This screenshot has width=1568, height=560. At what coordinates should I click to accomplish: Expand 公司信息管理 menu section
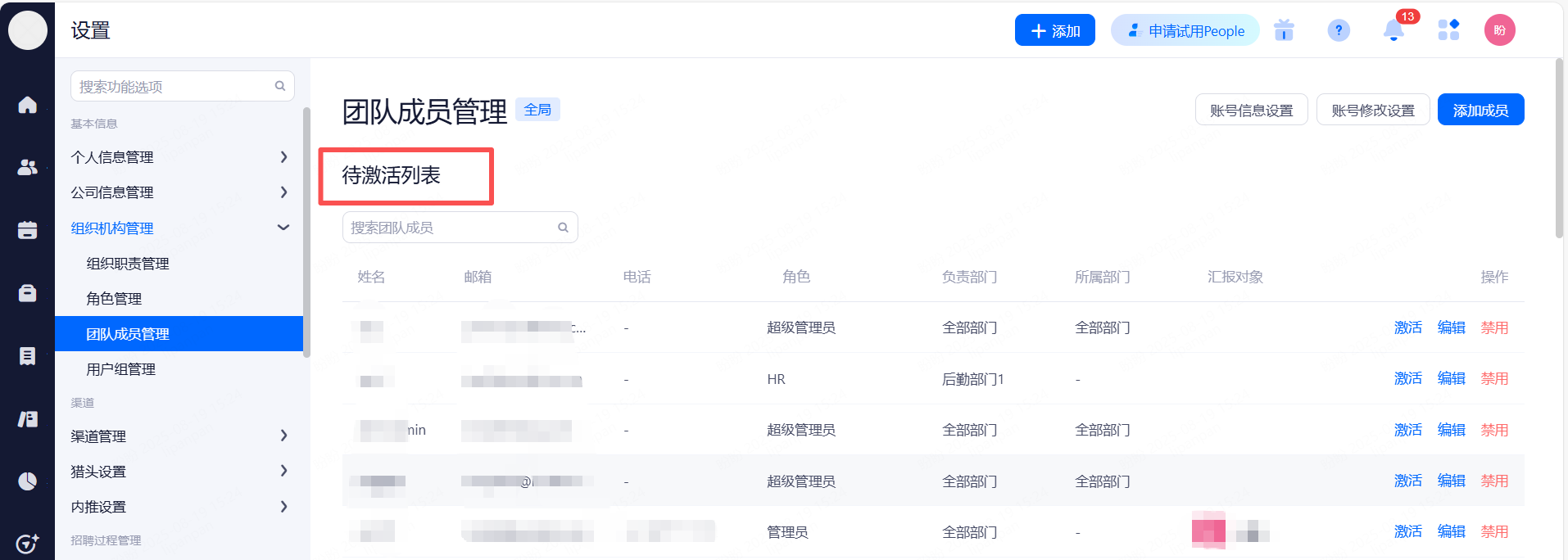pyautogui.click(x=179, y=192)
